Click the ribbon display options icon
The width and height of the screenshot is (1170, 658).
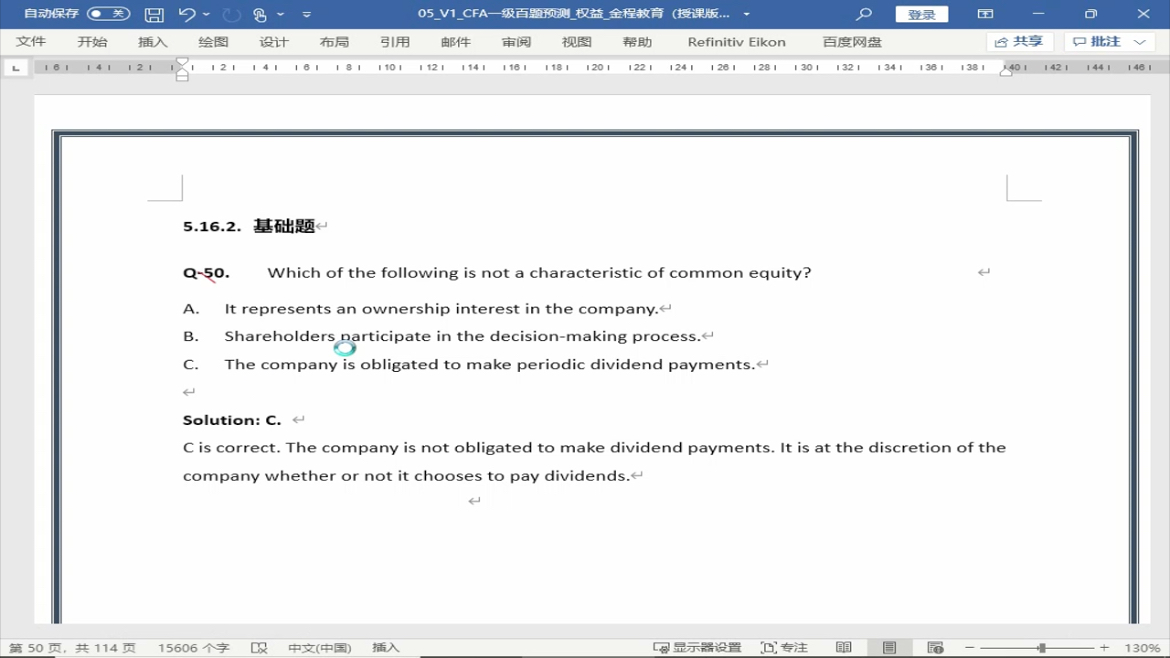click(x=985, y=14)
